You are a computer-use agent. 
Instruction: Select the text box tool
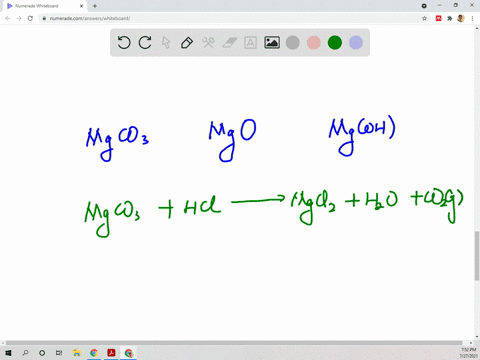250,43
